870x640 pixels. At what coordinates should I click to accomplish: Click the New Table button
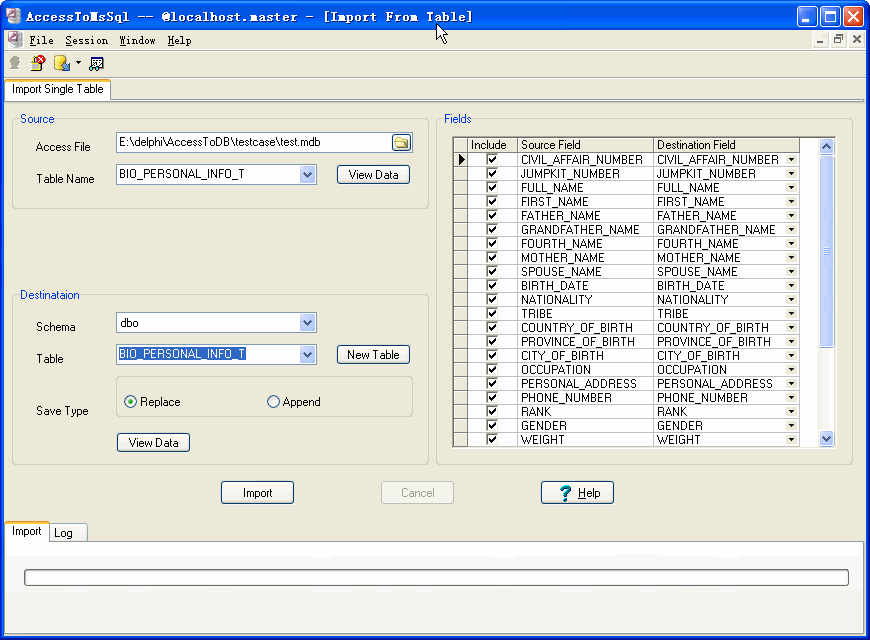click(373, 355)
